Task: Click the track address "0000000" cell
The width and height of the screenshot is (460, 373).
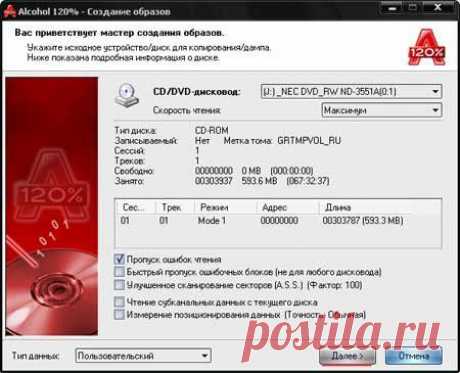Action: click(279, 220)
